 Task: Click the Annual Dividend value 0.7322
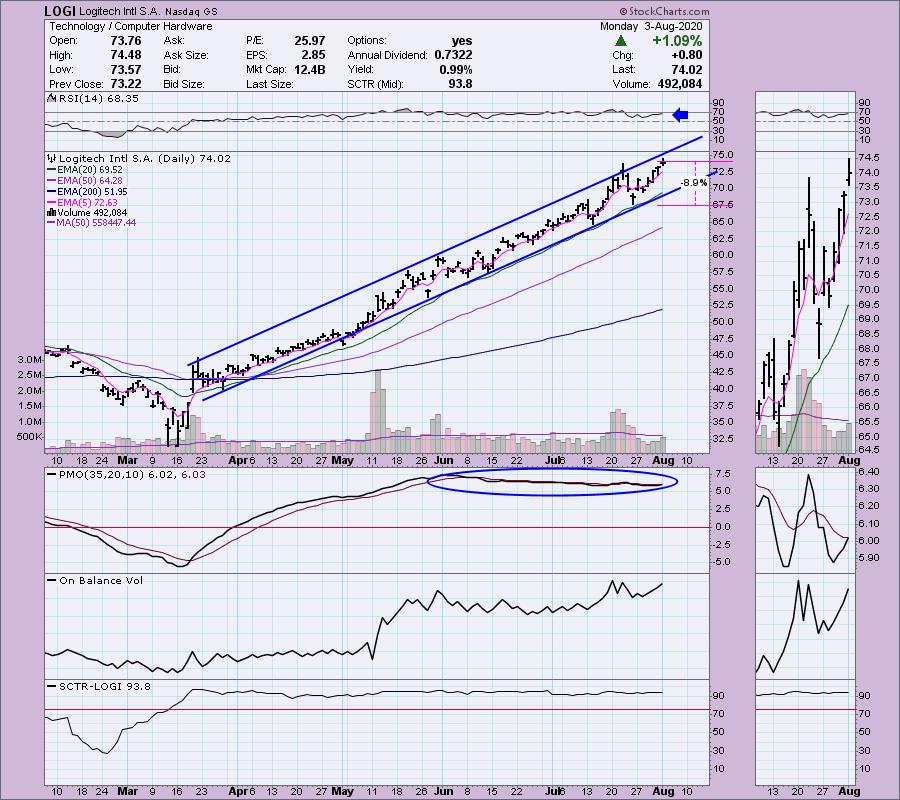point(453,55)
